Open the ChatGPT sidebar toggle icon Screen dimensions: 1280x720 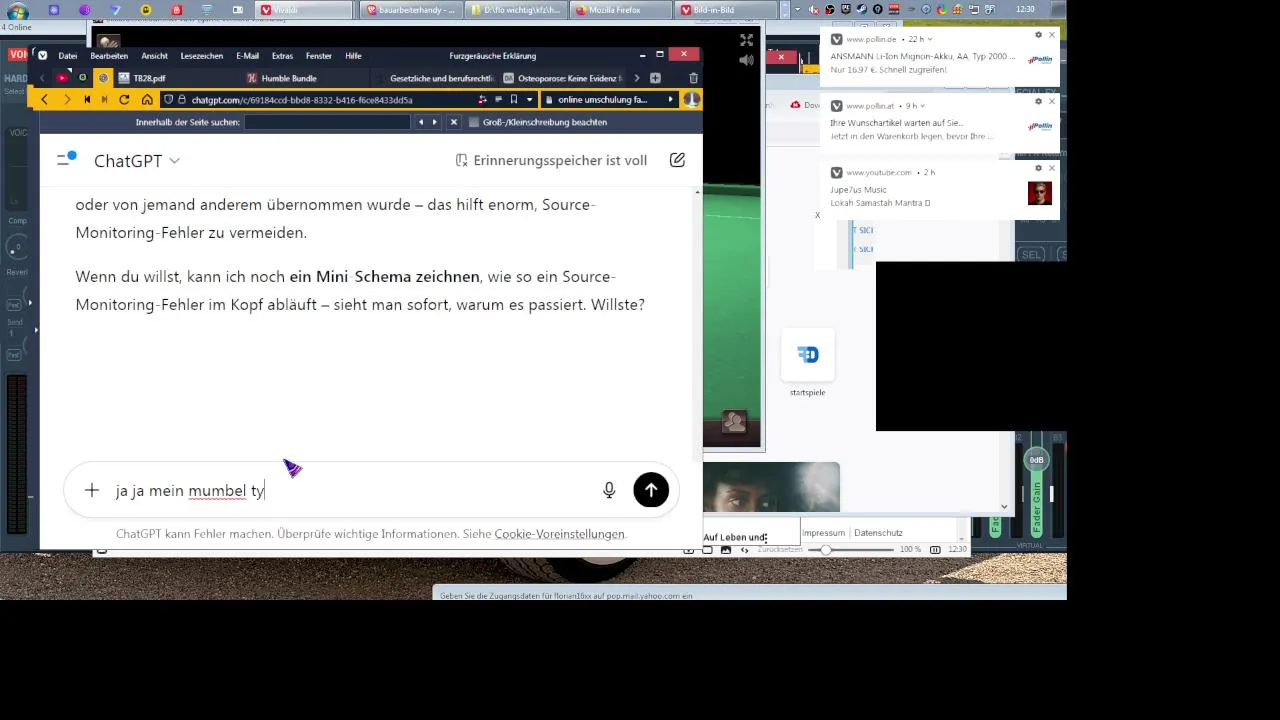[66, 159]
